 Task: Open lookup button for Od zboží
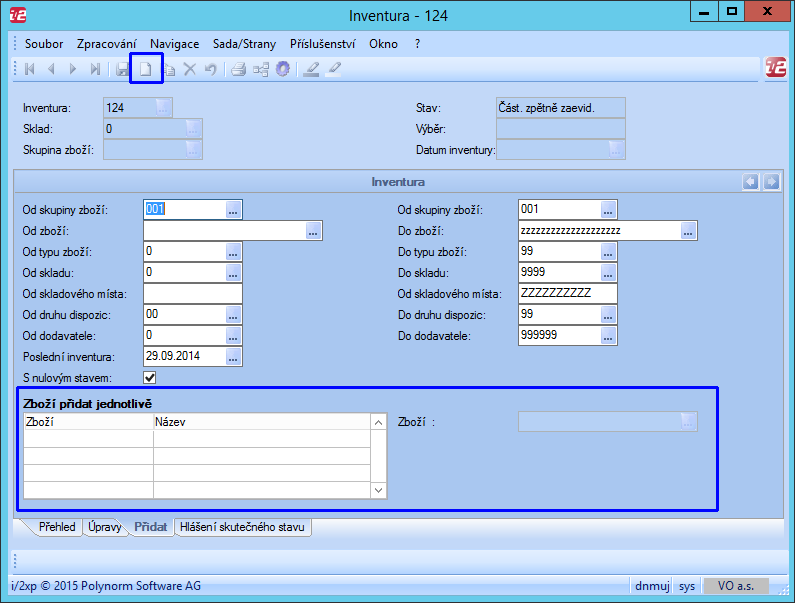coord(313,231)
